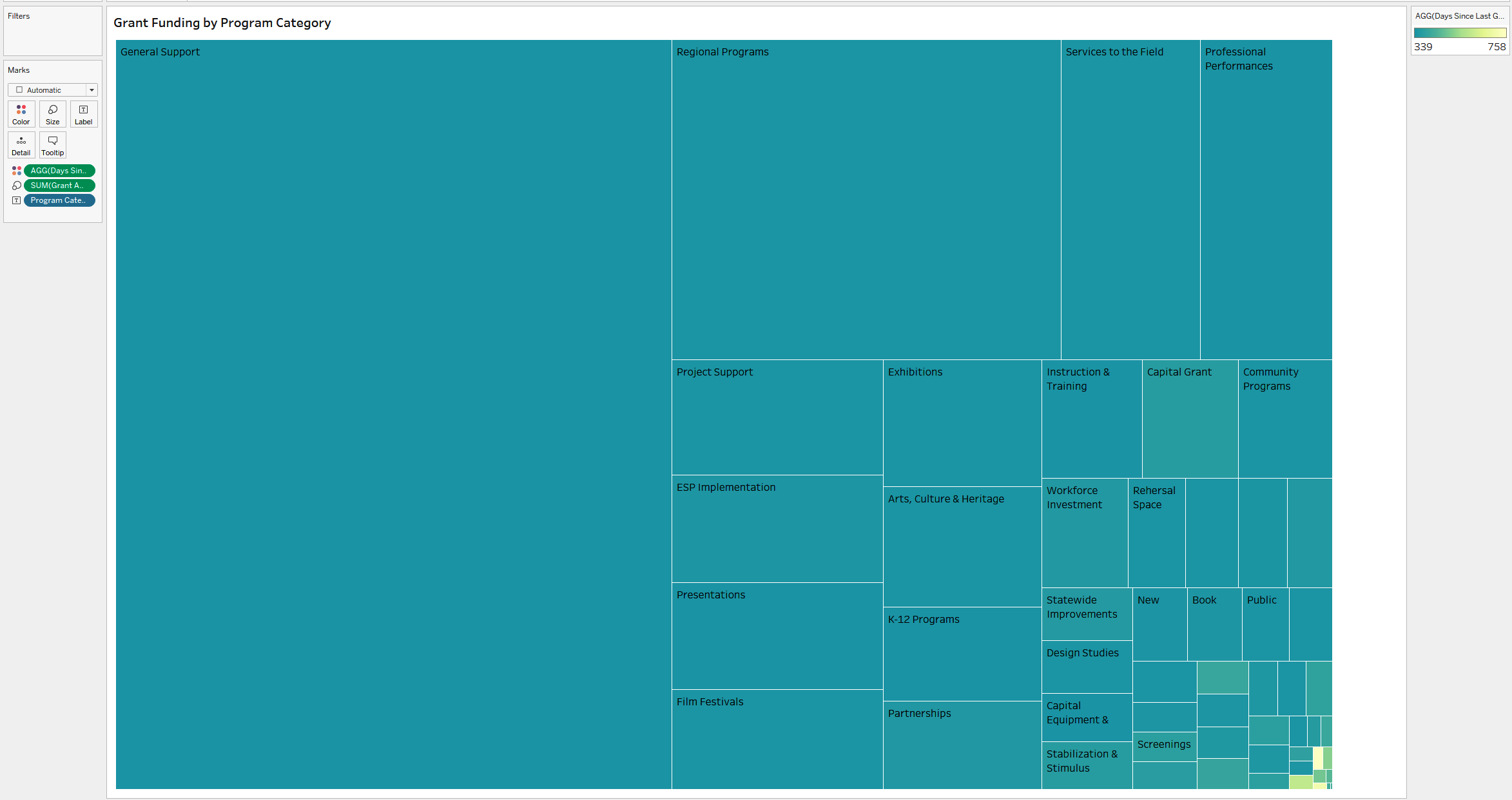This screenshot has width=1512, height=800.
Task: Click legend maximum value 758
Action: pyautogui.click(x=1497, y=47)
